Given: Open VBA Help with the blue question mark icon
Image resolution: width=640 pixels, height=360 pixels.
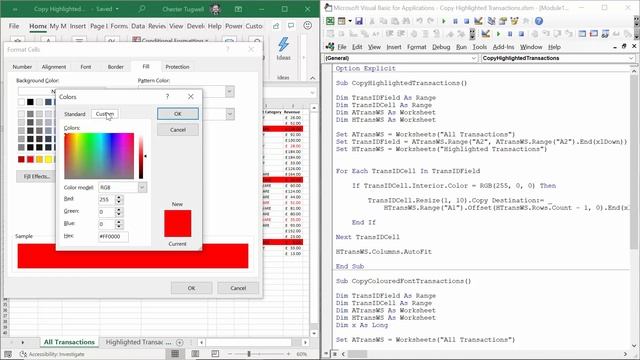Looking at the screenshot, I should tap(539, 21).
